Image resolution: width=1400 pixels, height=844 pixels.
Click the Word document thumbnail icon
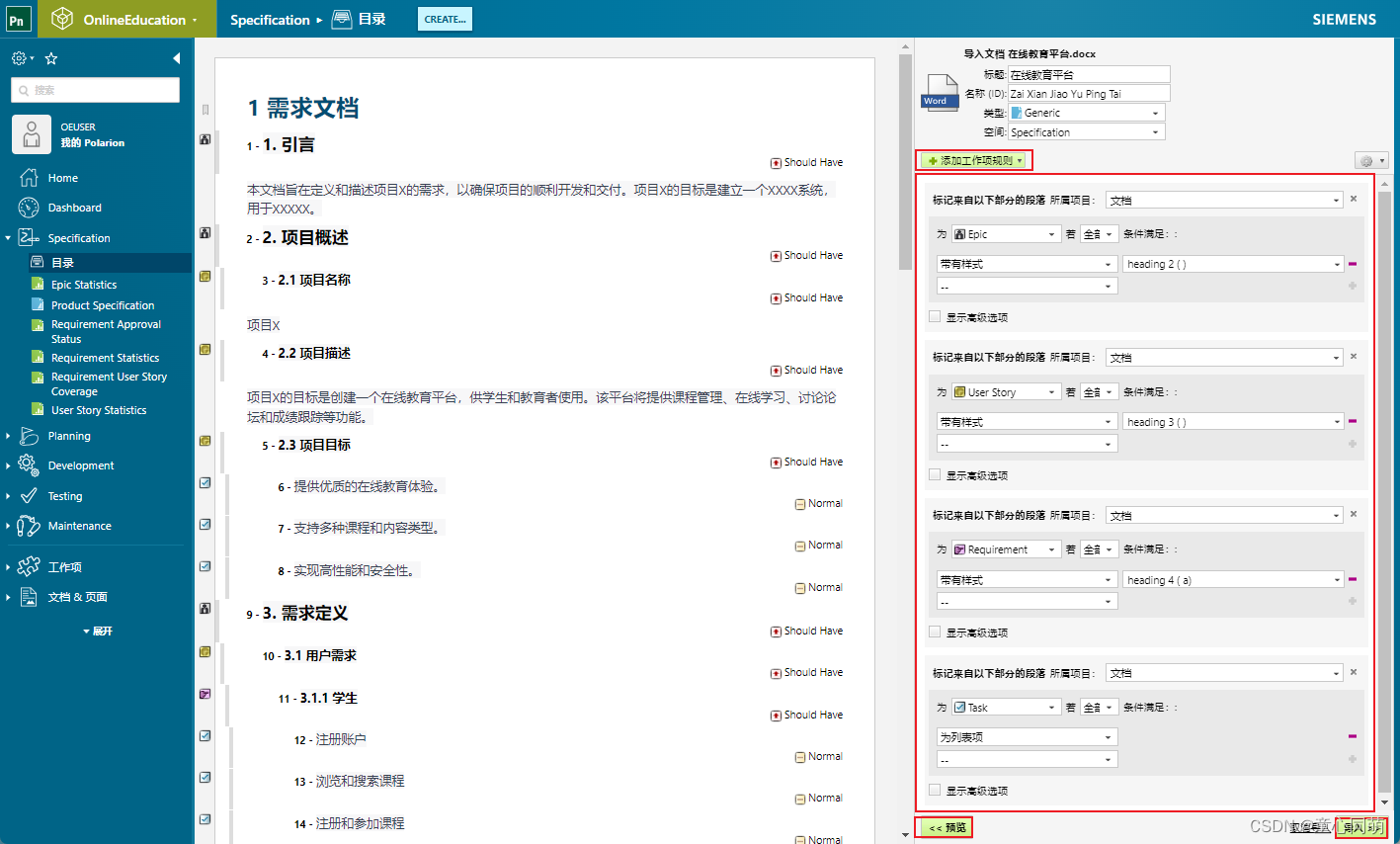point(939,94)
